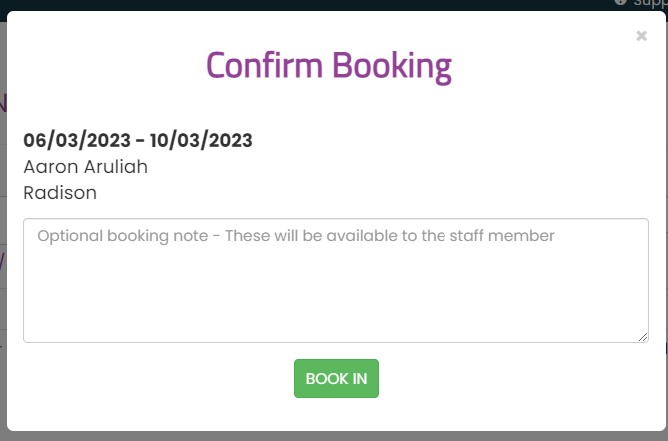Click the surname Aruliah

pyautogui.click(x=115, y=167)
